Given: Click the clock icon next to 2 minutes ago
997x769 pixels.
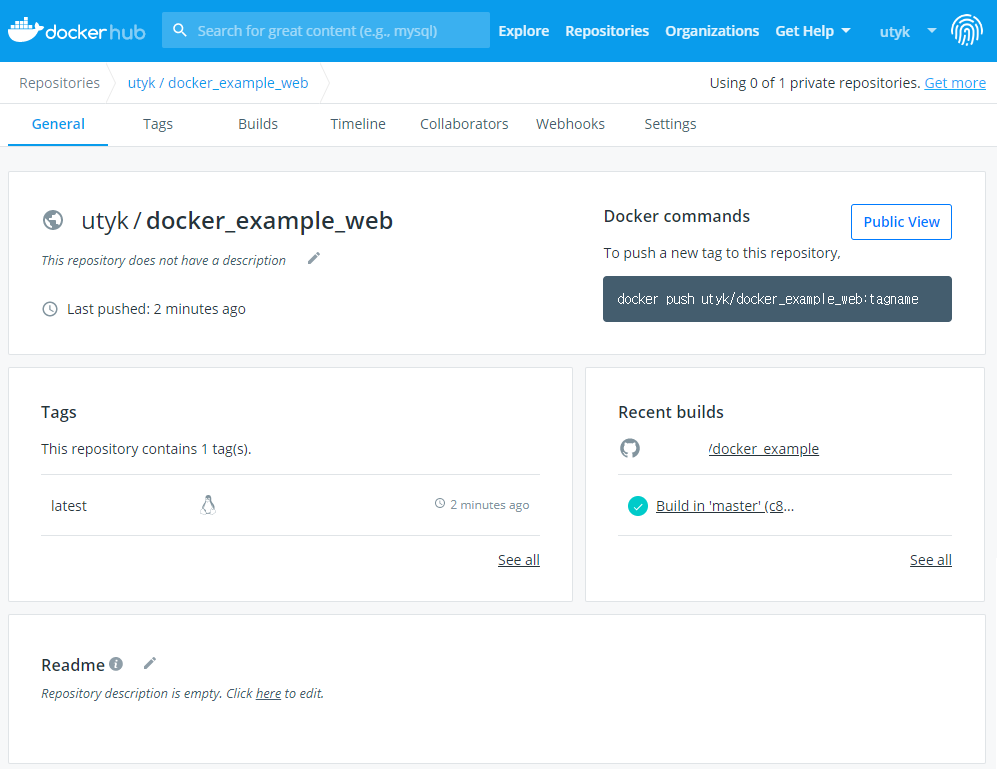Looking at the screenshot, I should coord(439,503).
